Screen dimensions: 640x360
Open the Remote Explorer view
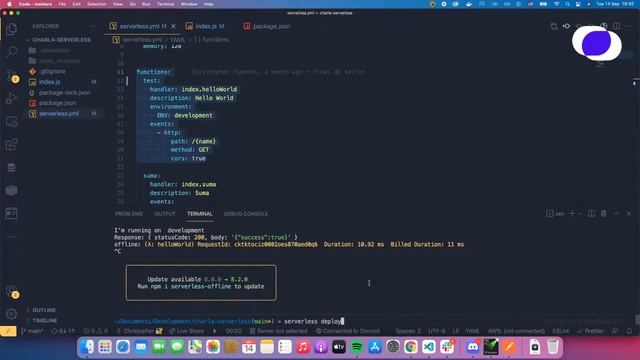pos(11,122)
